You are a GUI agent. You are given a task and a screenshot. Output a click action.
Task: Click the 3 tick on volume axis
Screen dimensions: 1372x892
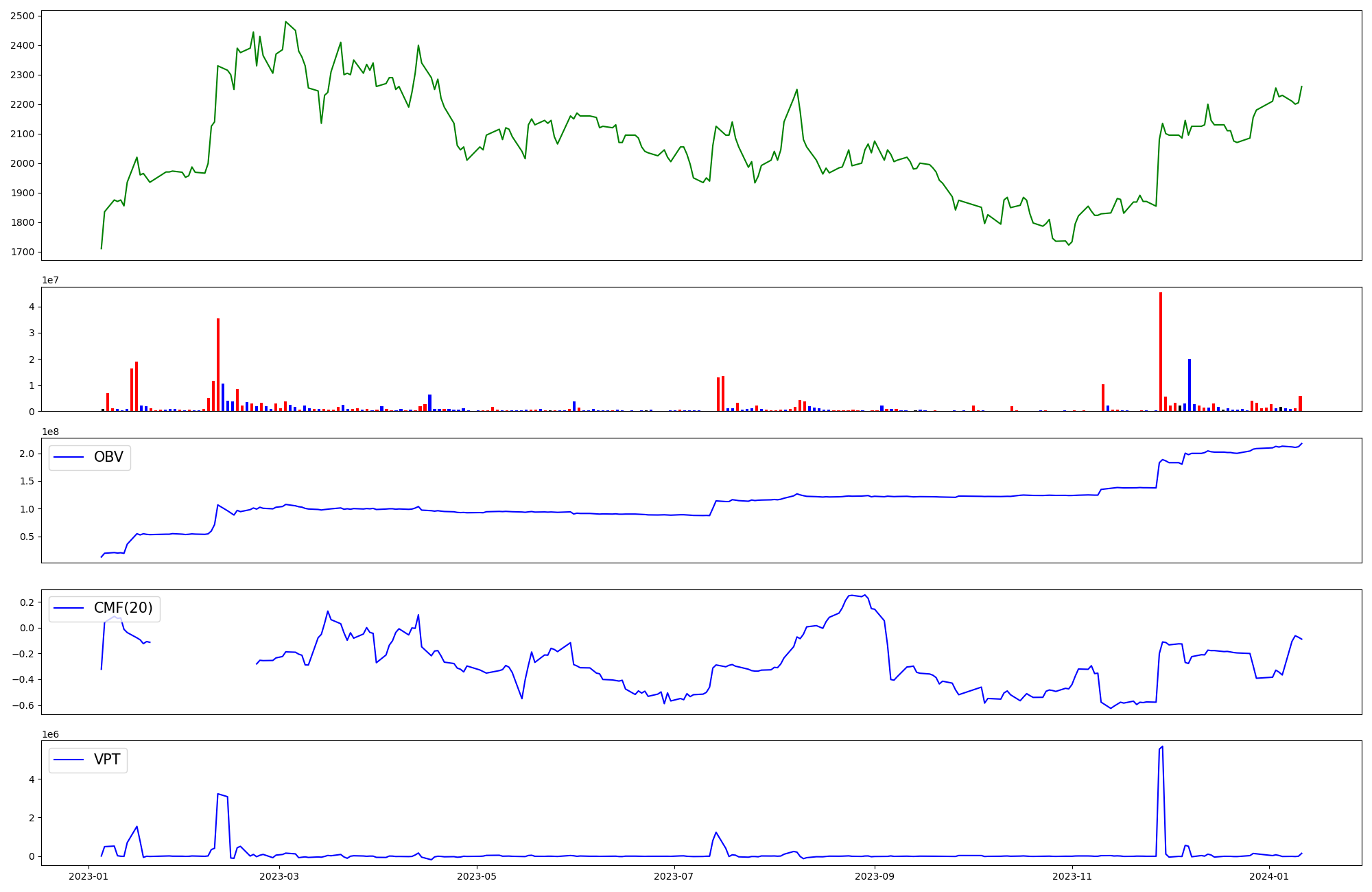tap(32, 333)
